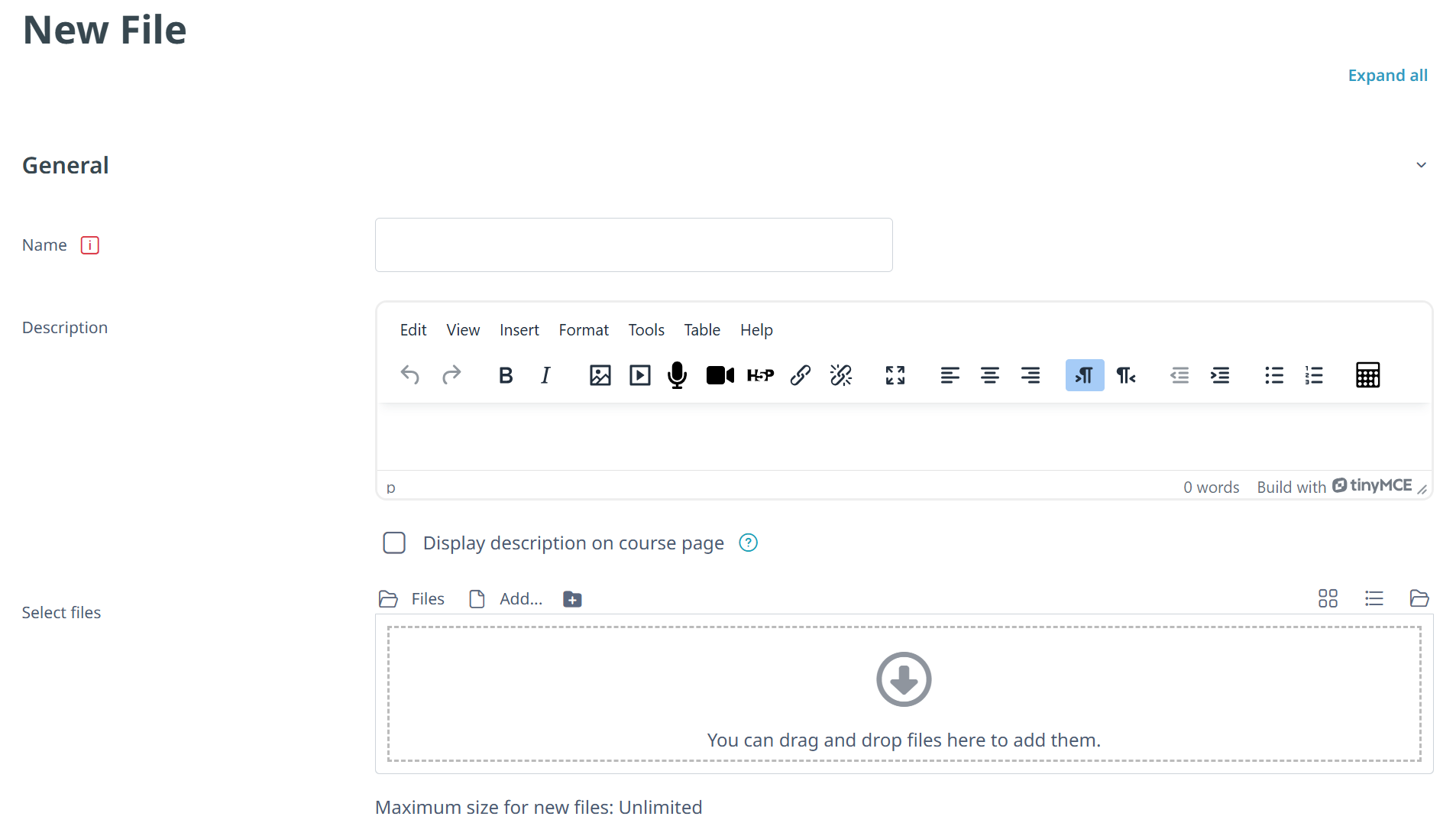The height and width of the screenshot is (823, 1456).
Task: Toggle bold formatting in editor
Action: click(x=506, y=375)
